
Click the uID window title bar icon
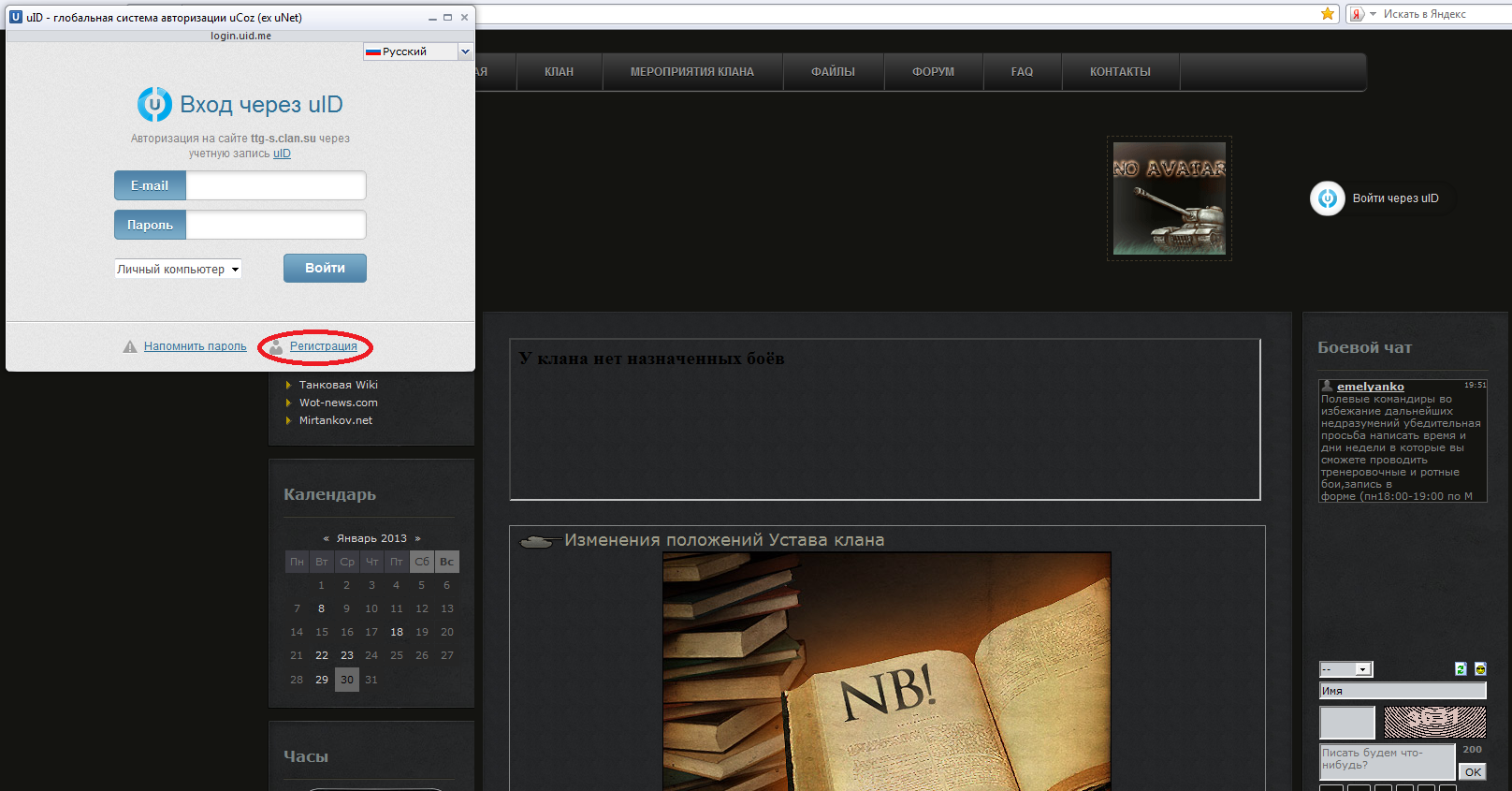16,17
